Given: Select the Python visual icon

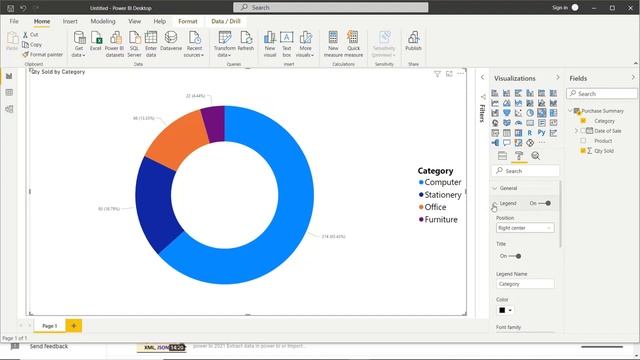Looking at the screenshot, I should pyautogui.click(x=542, y=133).
